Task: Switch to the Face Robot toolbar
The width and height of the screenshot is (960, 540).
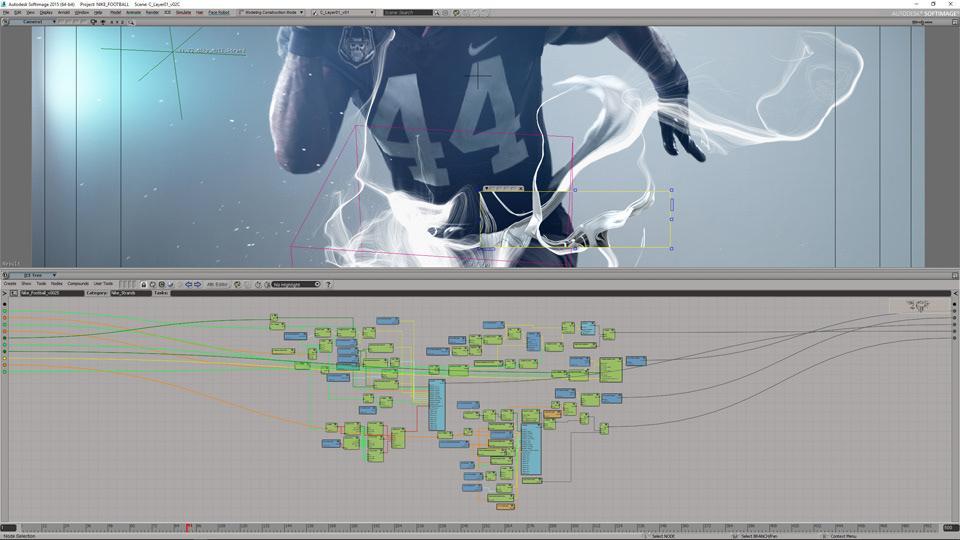Action: (219, 12)
